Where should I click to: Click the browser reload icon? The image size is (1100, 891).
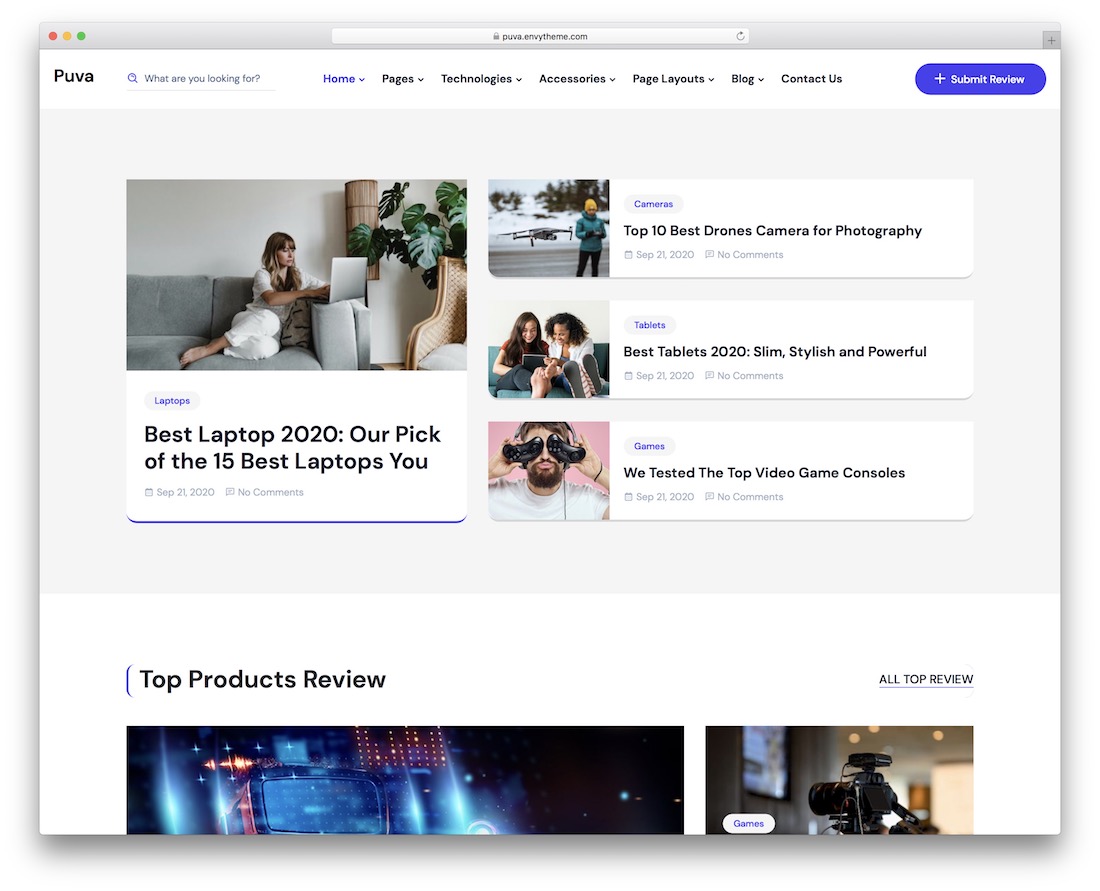pos(740,36)
